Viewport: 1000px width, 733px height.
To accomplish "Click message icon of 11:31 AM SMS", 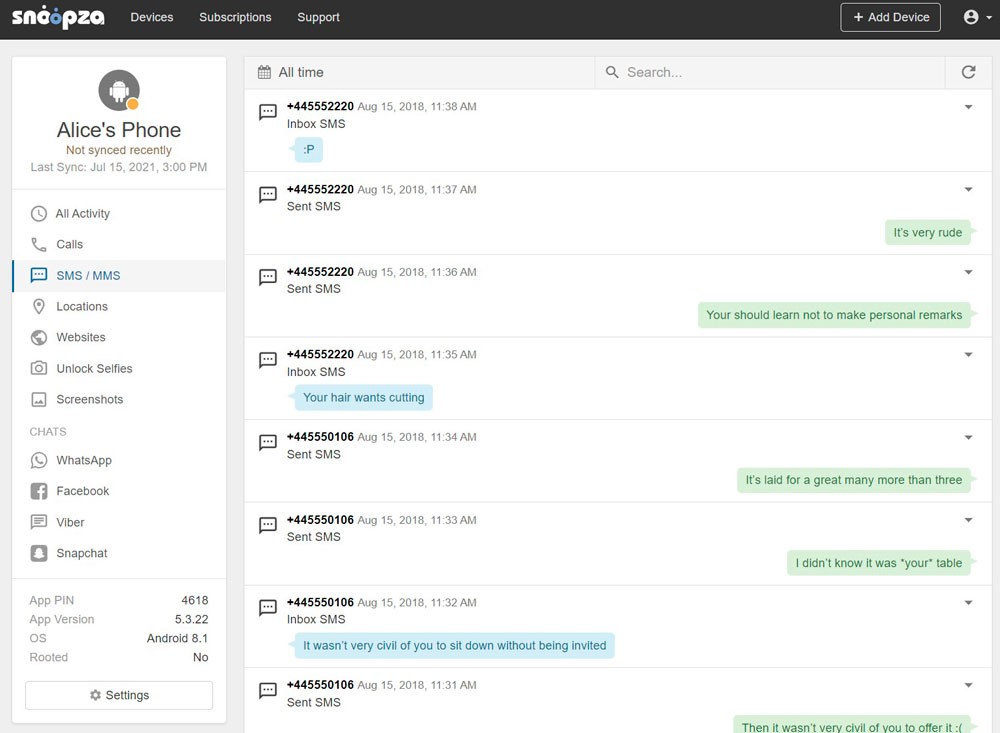I will click(x=268, y=690).
